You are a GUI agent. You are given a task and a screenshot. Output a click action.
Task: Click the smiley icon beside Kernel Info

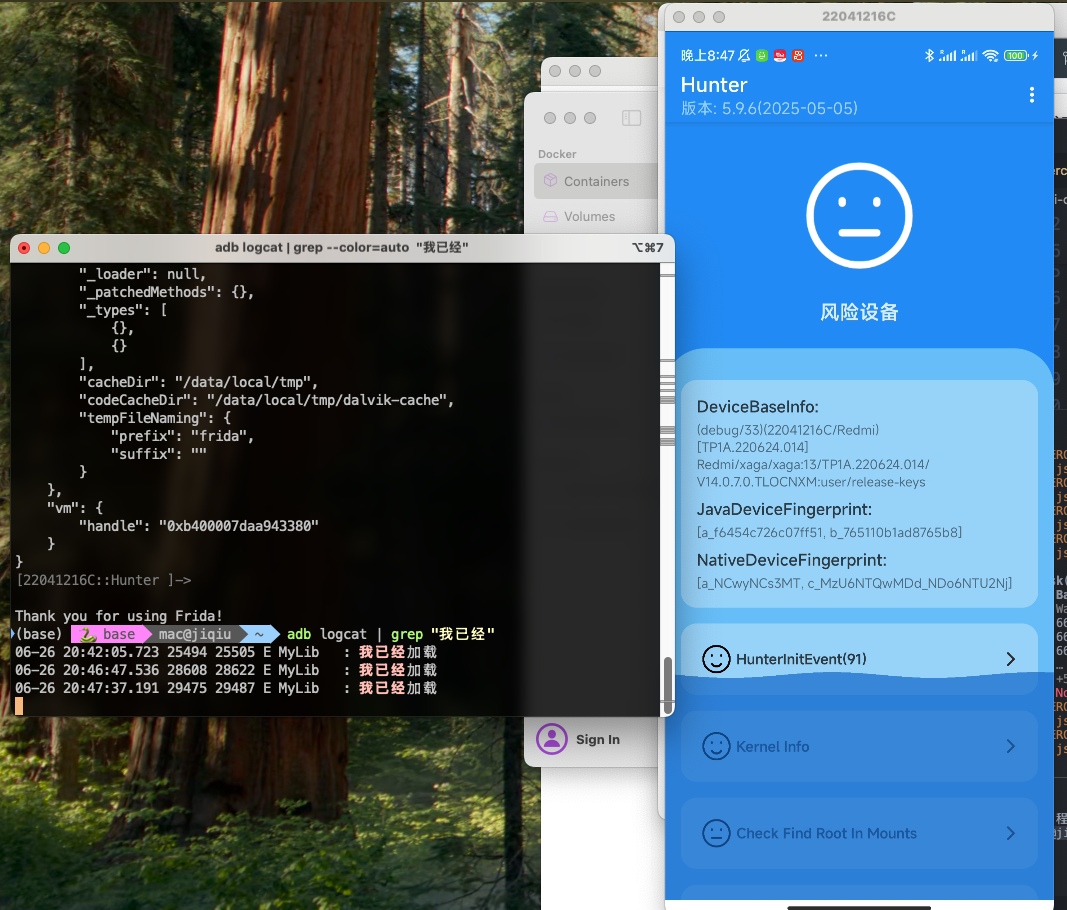(x=716, y=746)
